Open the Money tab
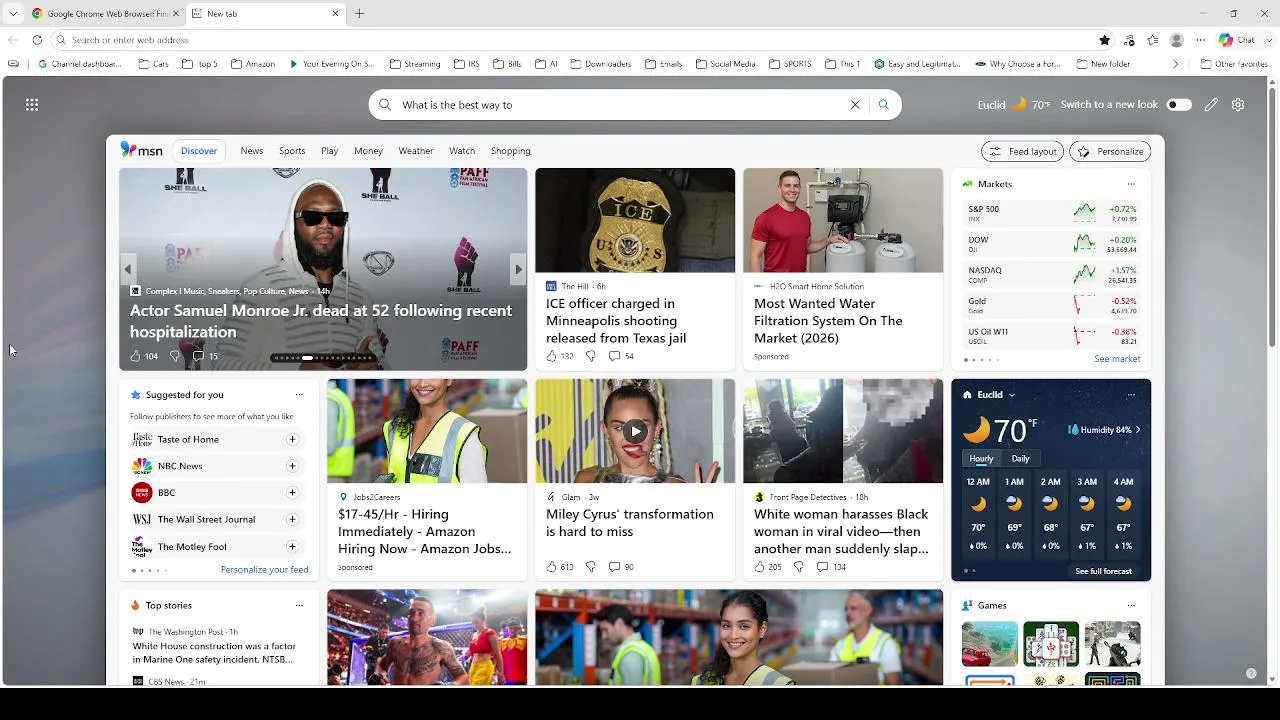1280x720 pixels. pyautogui.click(x=368, y=151)
